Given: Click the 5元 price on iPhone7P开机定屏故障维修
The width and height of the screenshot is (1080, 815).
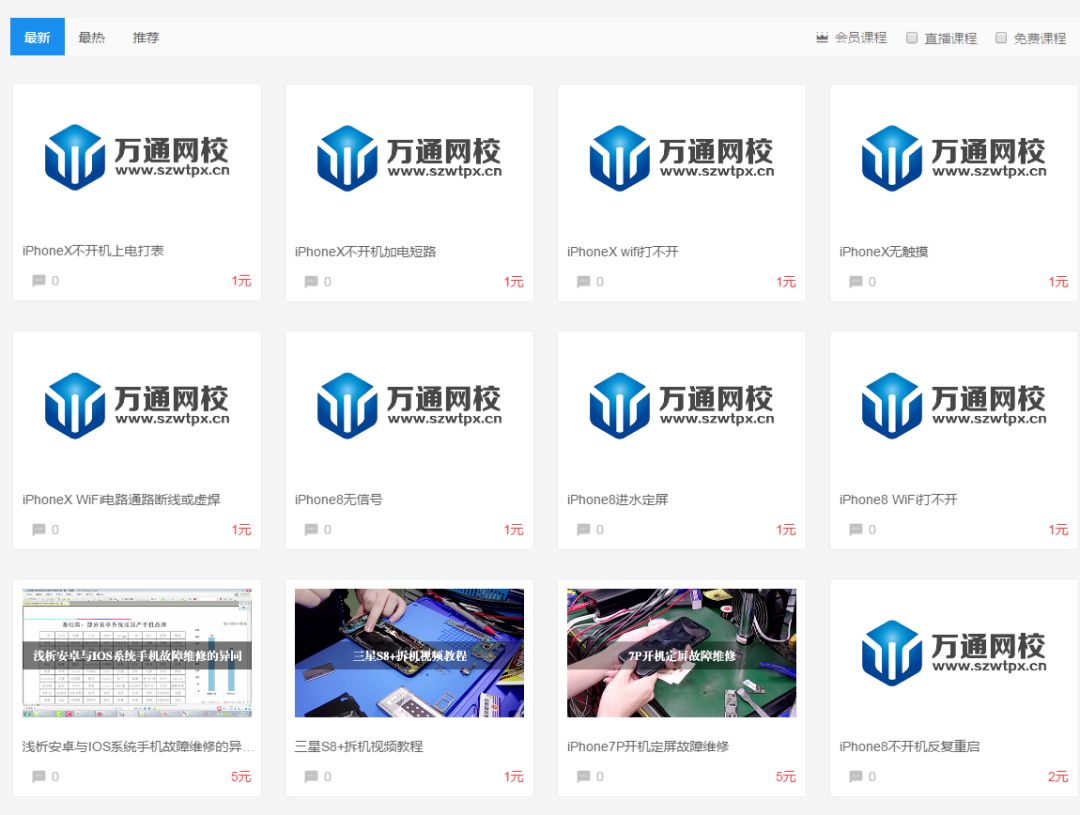Looking at the screenshot, I should [x=786, y=776].
